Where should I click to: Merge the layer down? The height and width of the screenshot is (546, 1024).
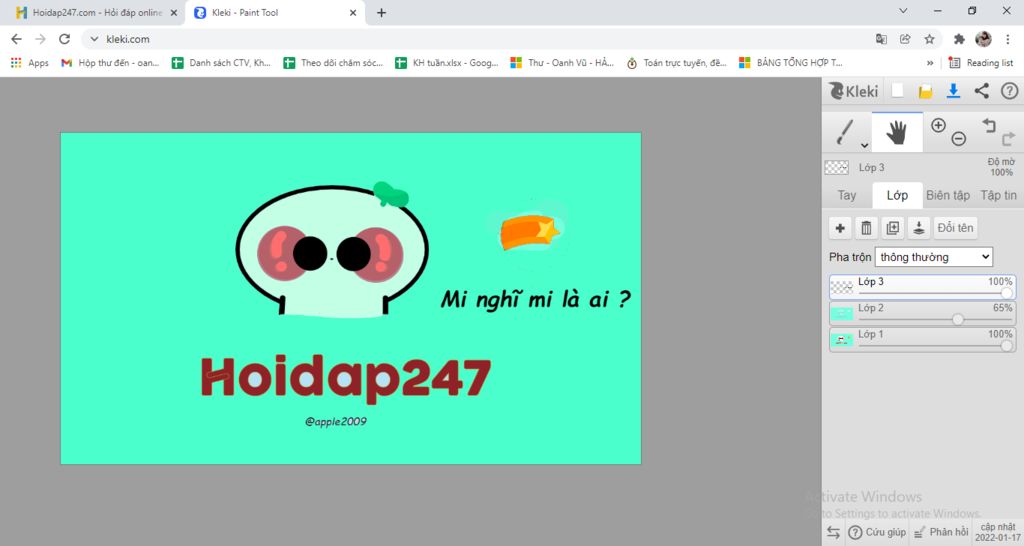coord(918,228)
